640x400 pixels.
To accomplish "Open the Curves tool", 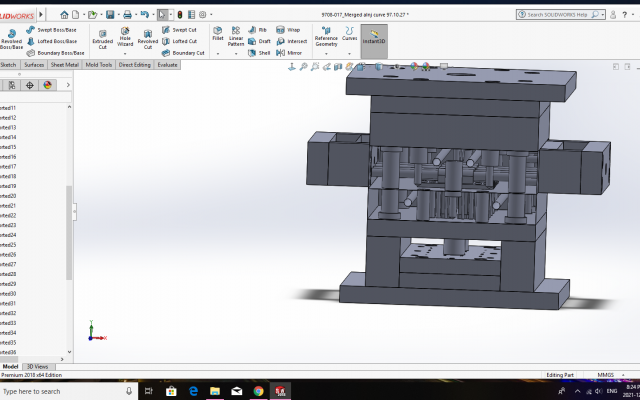I will 349,33.
